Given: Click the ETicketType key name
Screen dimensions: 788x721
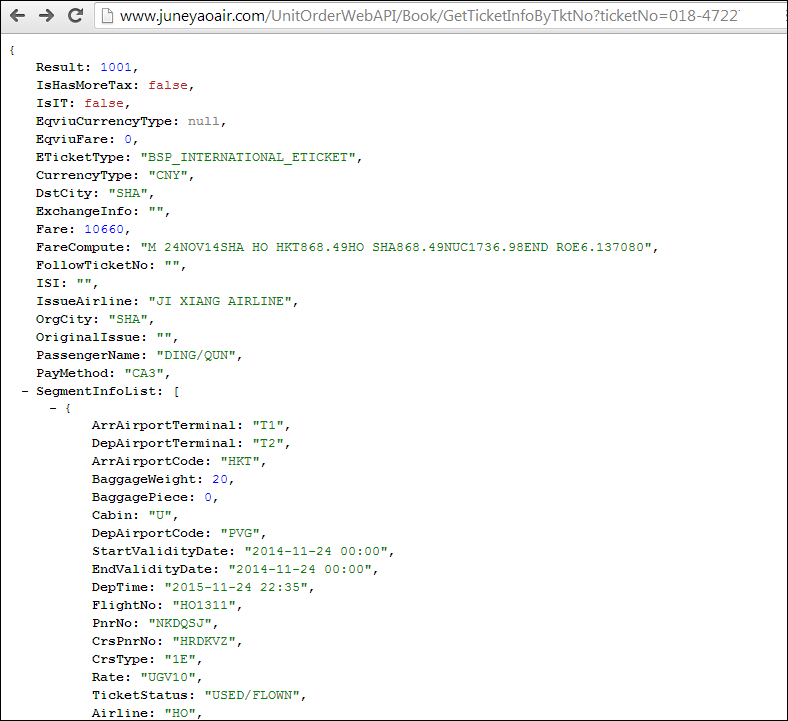Looking at the screenshot, I should [x=80, y=157].
